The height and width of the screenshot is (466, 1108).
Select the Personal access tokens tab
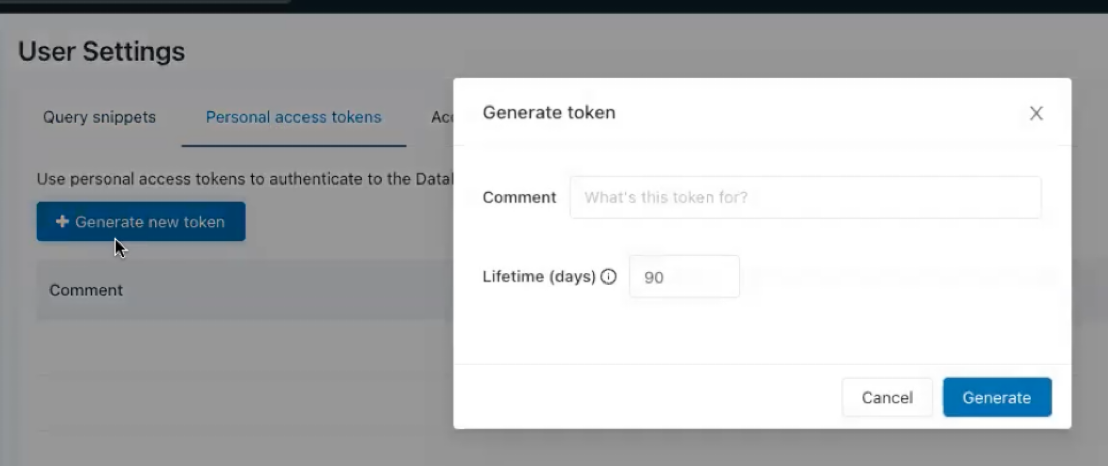pyautogui.click(x=293, y=117)
